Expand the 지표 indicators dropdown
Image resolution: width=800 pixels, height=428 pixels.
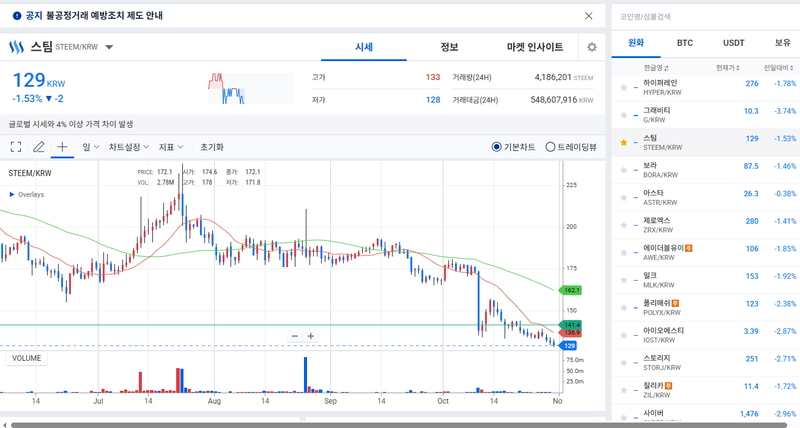tap(171, 147)
